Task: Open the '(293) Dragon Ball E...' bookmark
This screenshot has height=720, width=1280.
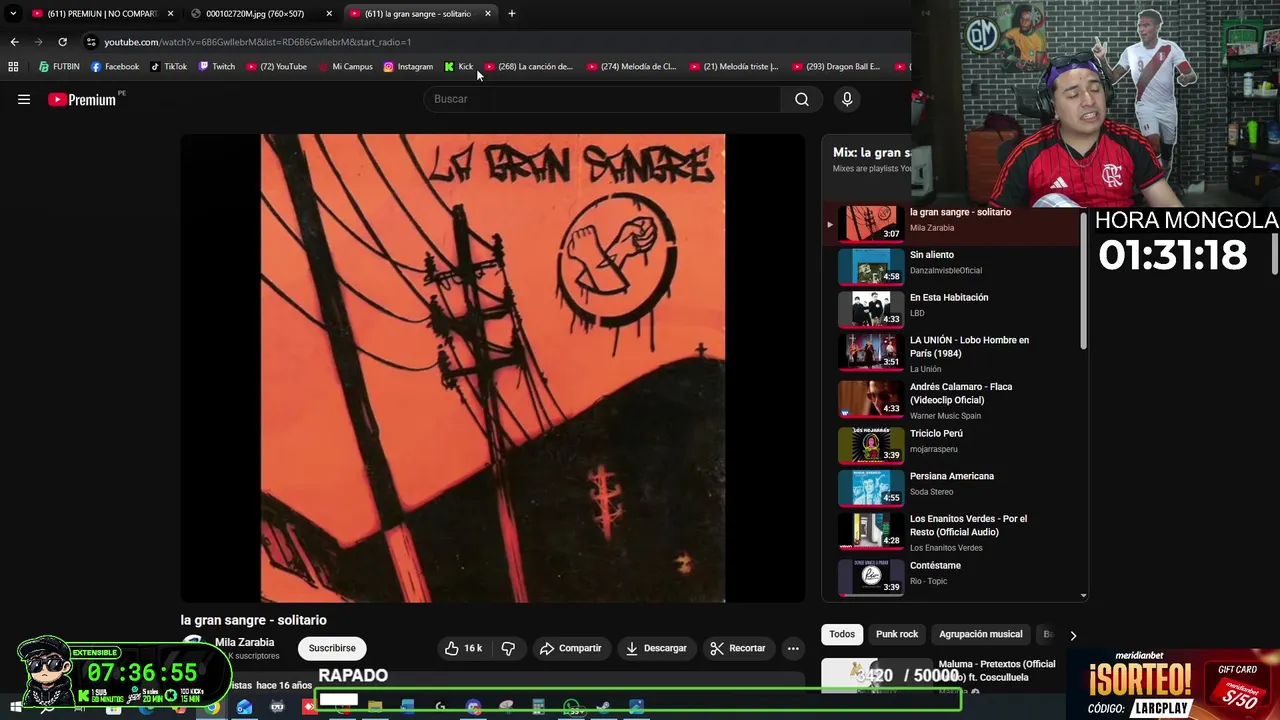Action: [x=836, y=67]
